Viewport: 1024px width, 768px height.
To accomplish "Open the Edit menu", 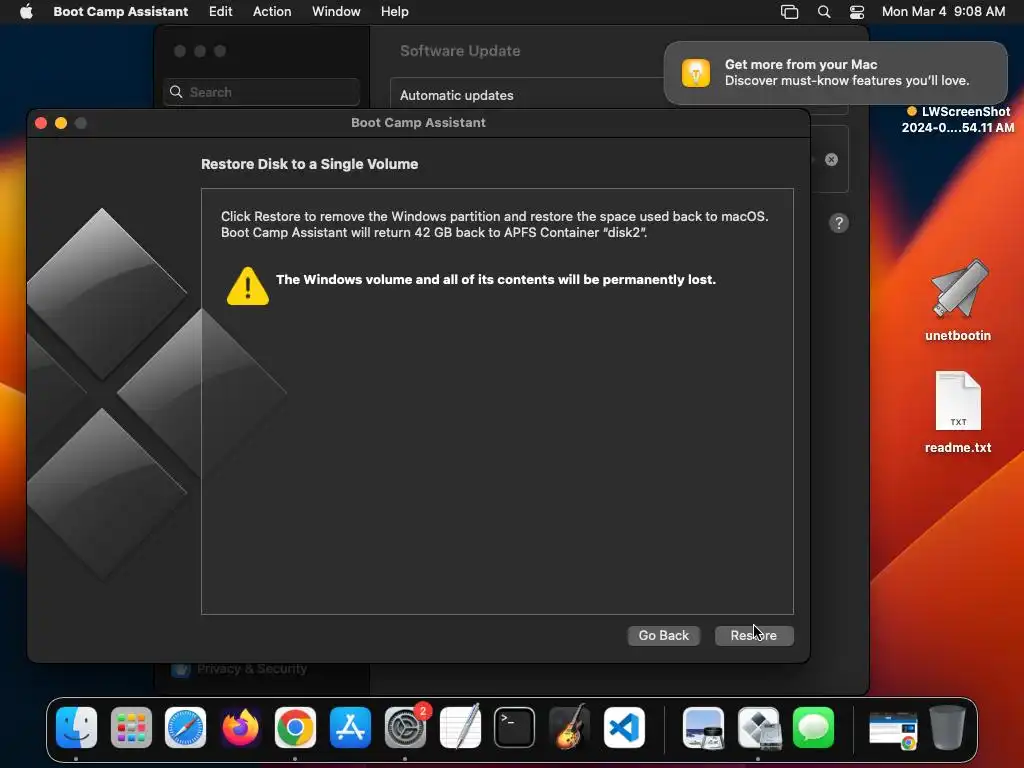I will pyautogui.click(x=220, y=12).
